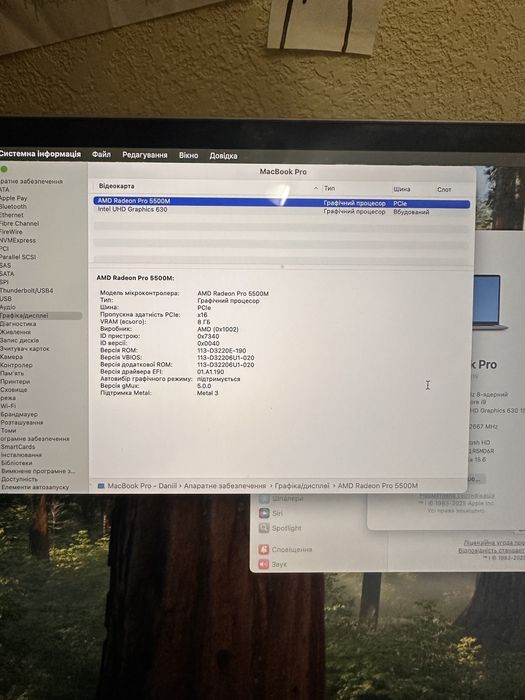This screenshot has height=700, width=525.
Task: Select NVMExpress in the sidebar
Action: tap(18, 240)
